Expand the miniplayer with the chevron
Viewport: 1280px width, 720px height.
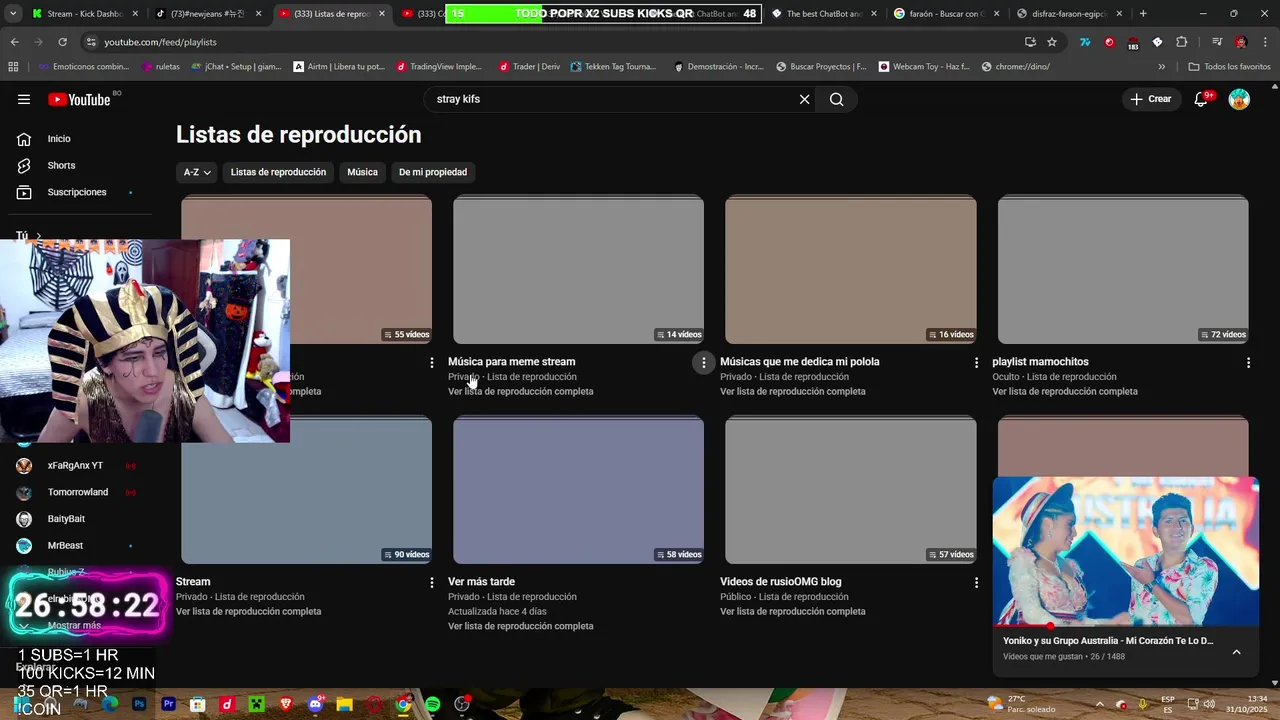[x=1236, y=652]
